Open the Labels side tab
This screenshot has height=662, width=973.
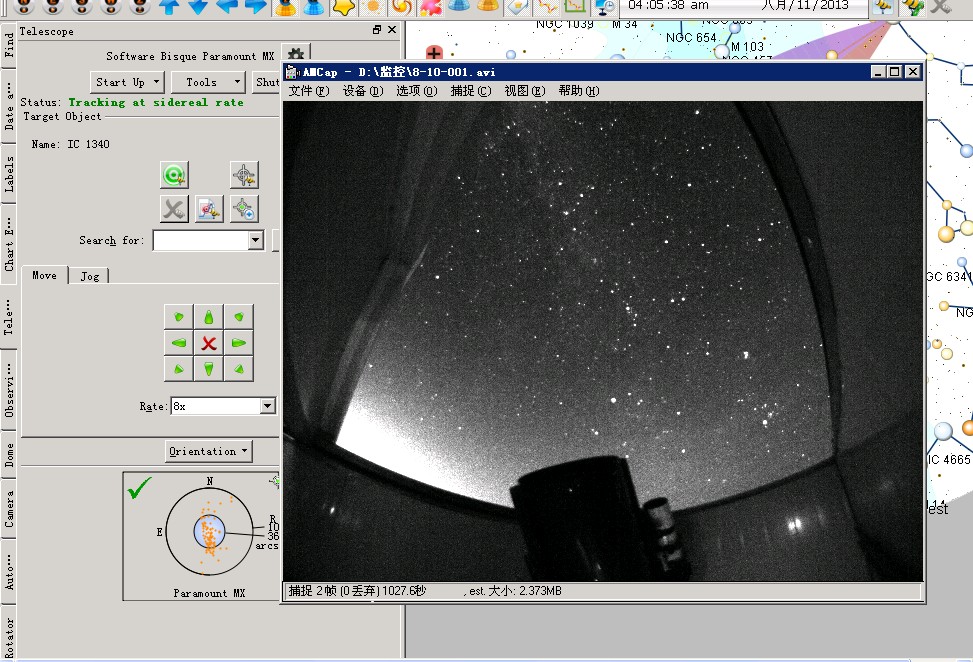(9, 174)
